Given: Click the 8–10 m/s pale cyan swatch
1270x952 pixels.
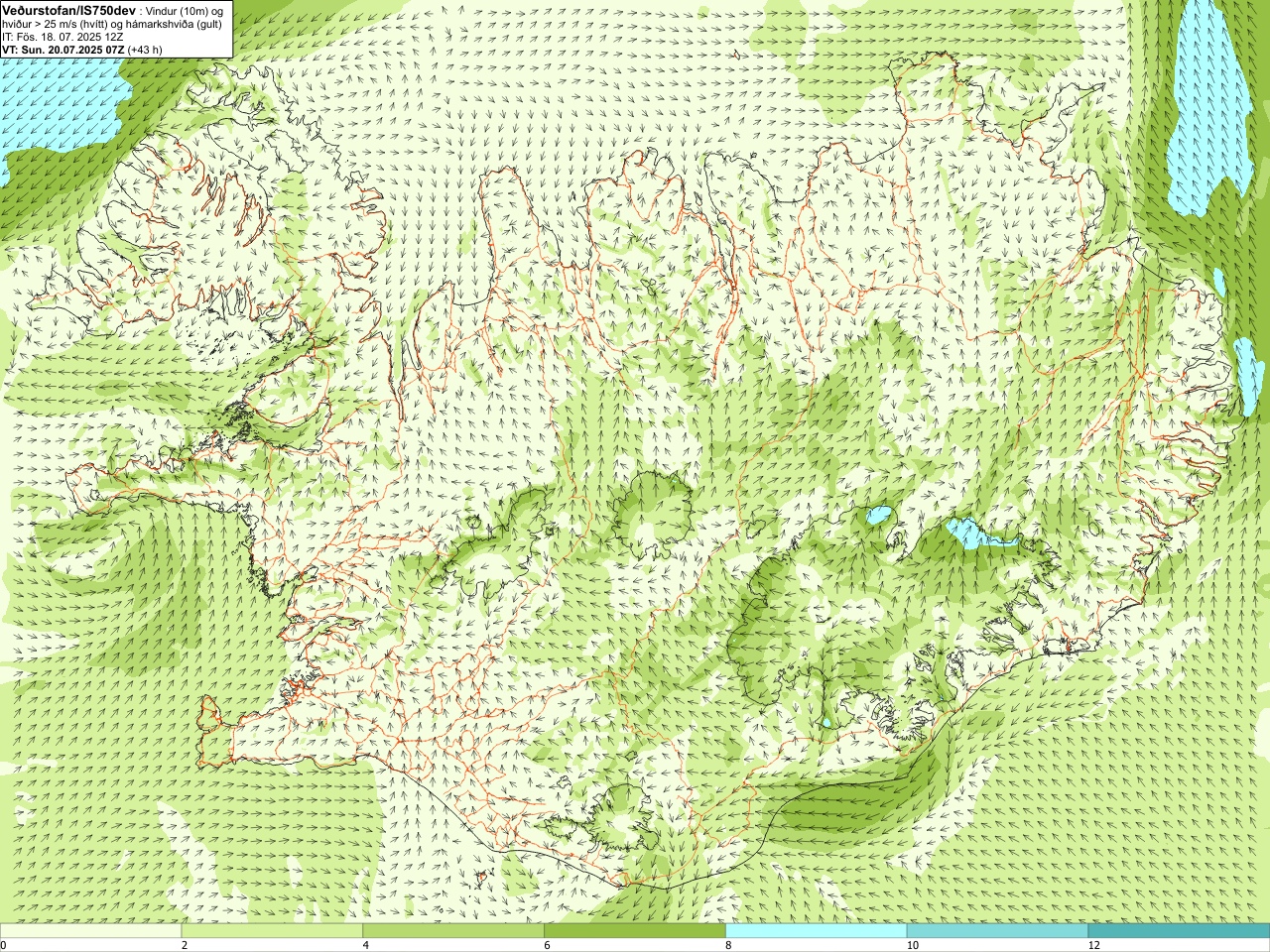Looking at the screenshot, I should [817, 931].
